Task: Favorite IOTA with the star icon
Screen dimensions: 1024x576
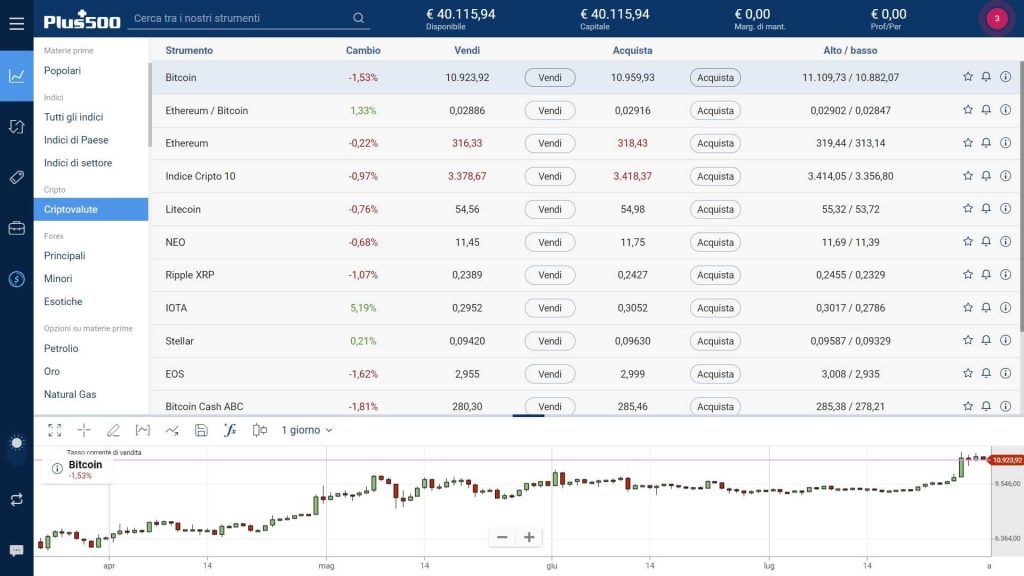Action: click(968, 308)
